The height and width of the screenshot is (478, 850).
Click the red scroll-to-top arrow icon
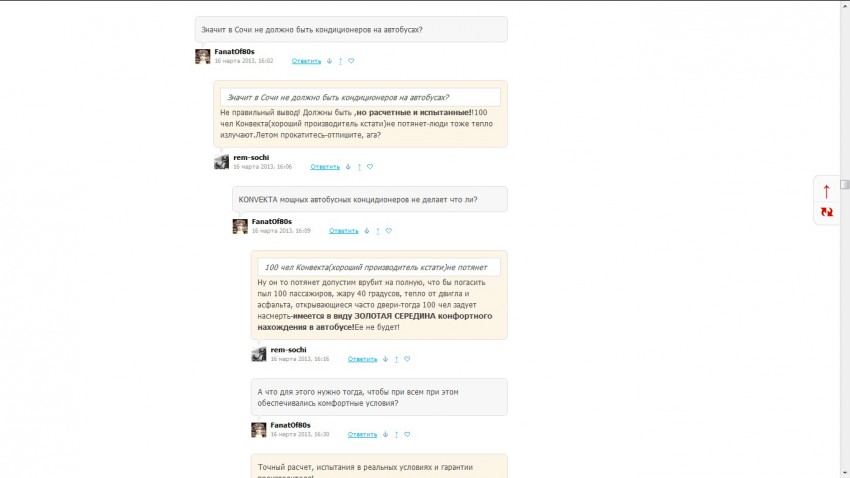click(826, 191)
